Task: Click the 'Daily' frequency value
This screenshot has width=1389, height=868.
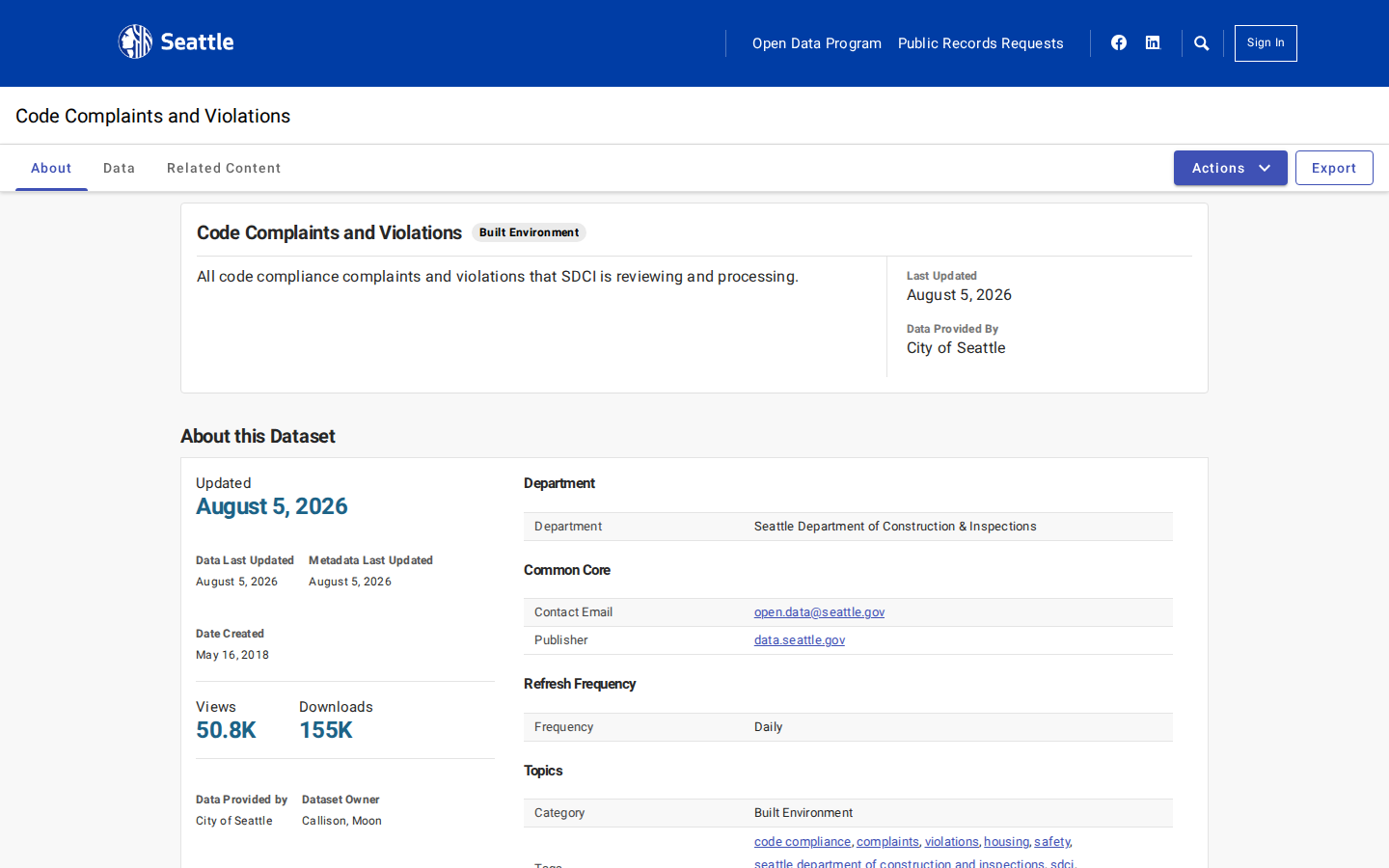Action: pyautogui.click(x=768, y=727)
